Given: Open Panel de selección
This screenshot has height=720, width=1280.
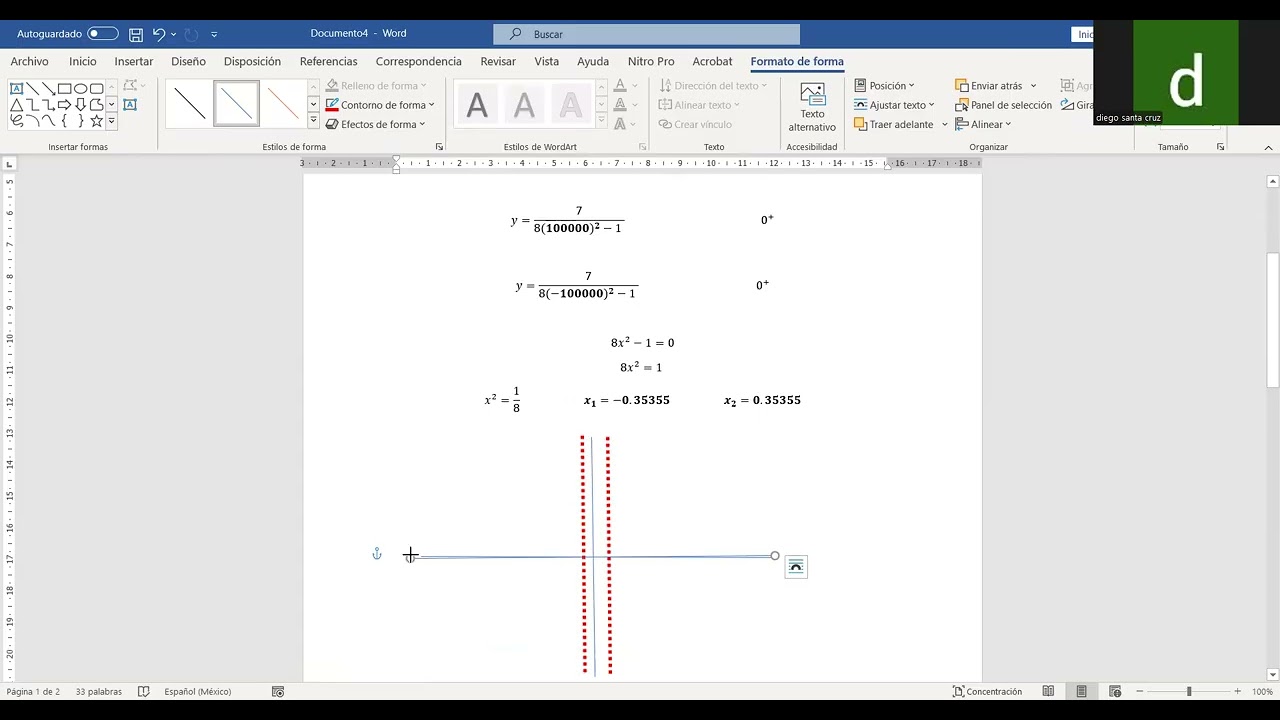Looking at the screenshot, I should (1003, 105).
